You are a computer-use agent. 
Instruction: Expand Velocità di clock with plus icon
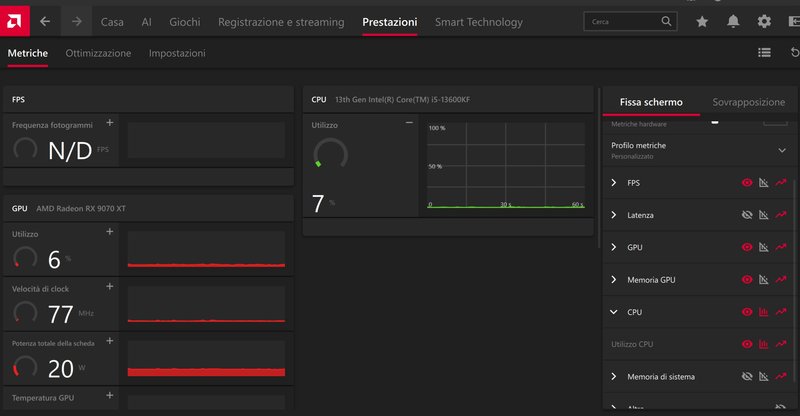[x=110, y=286]
